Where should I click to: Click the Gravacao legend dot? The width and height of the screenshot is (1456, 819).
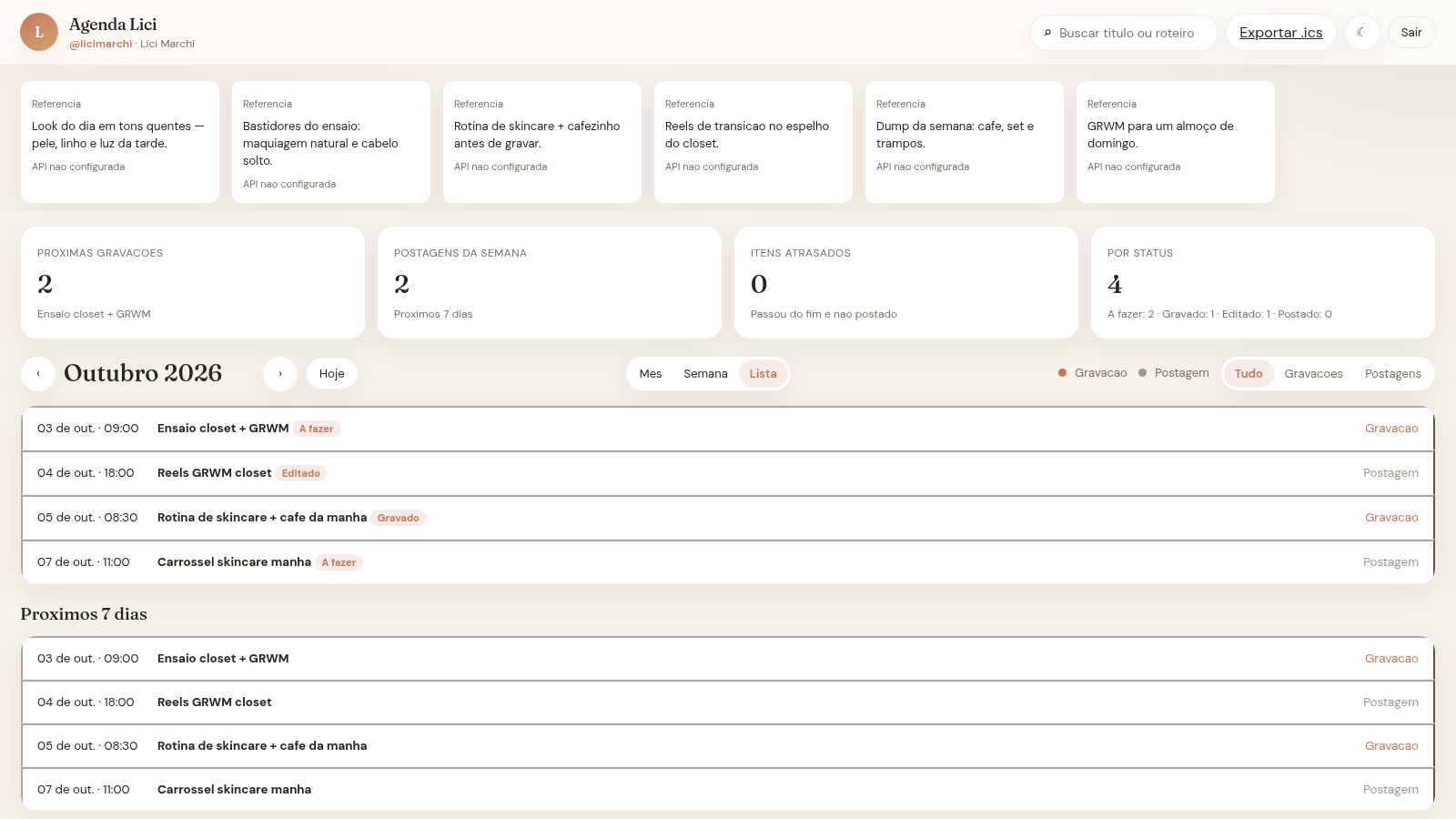(1062, 373)
